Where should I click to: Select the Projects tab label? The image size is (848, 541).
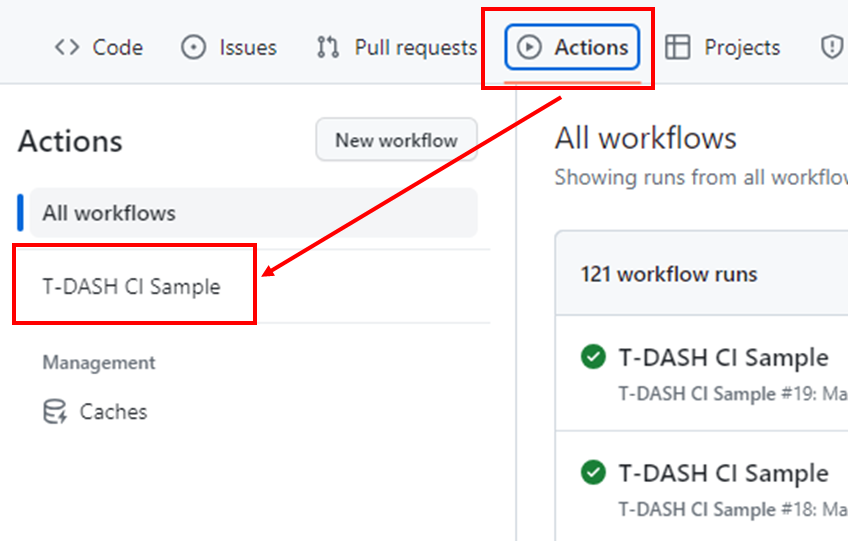(742, 47)
